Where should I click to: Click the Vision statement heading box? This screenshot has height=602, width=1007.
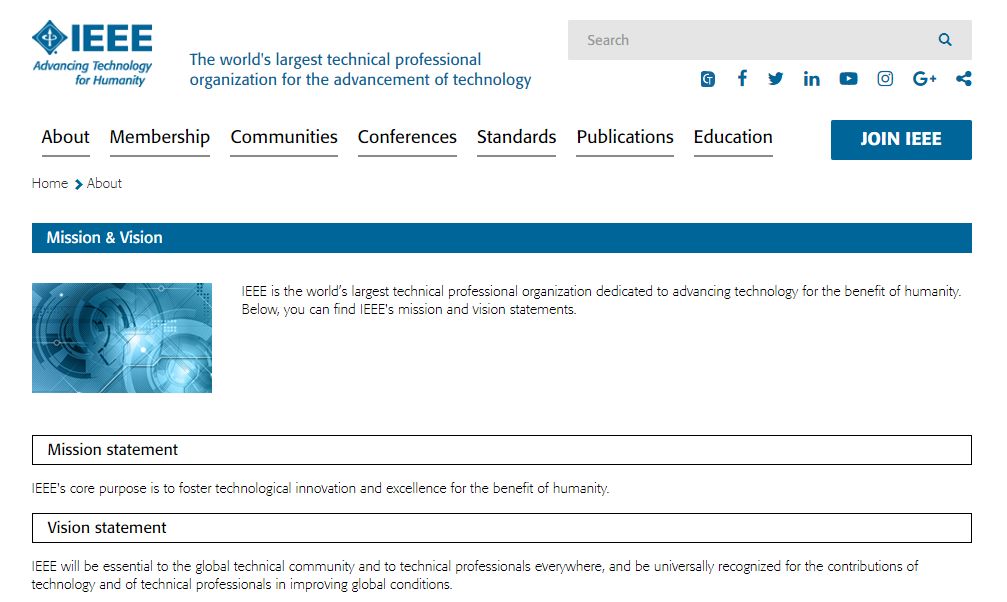(x=502, y=528)
